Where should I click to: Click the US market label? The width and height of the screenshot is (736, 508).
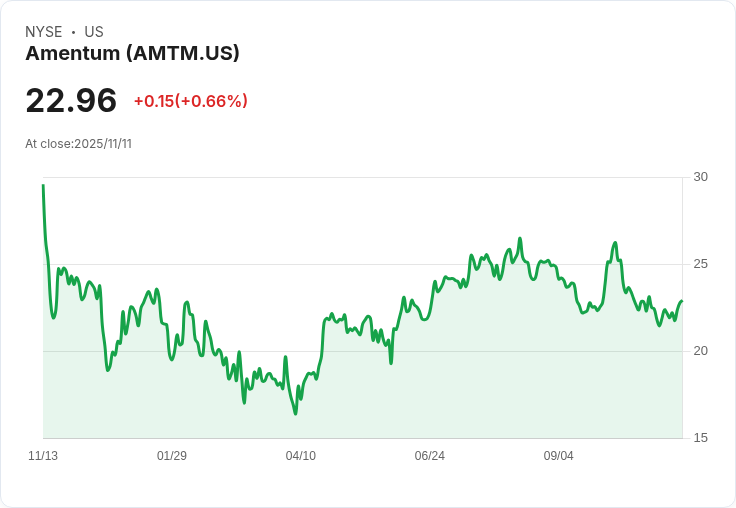click(x=94, y=32)
